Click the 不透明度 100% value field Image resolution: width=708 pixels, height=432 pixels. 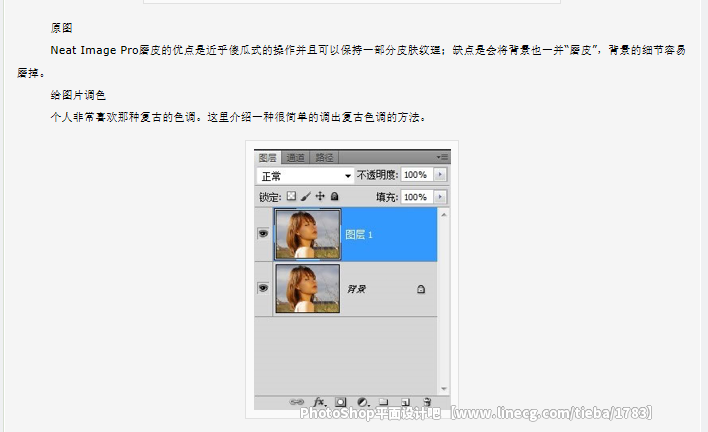[x=417, y=175]
